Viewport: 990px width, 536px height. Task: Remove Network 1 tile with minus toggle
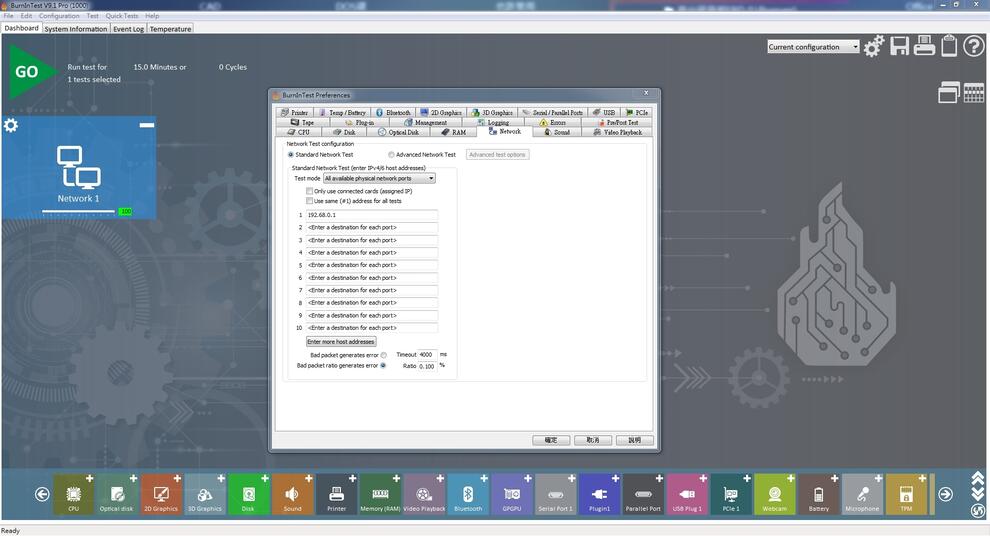147,125
